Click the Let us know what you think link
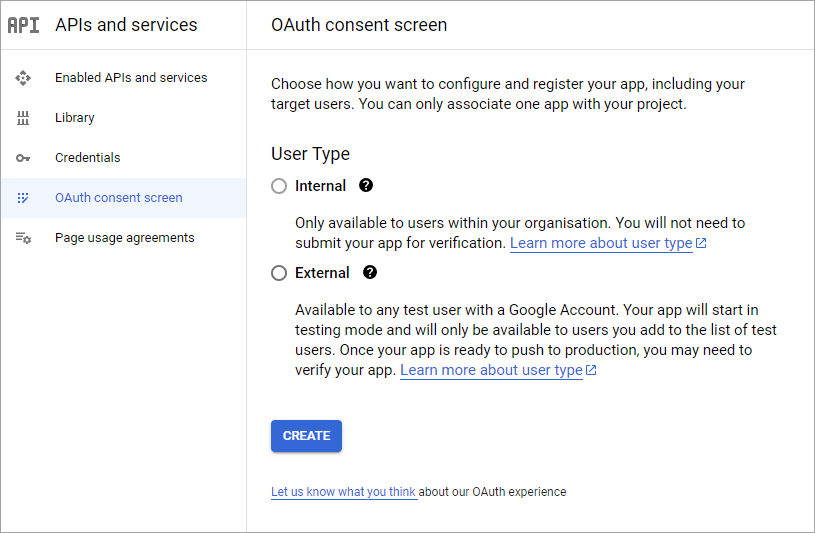 click(343, 492)
